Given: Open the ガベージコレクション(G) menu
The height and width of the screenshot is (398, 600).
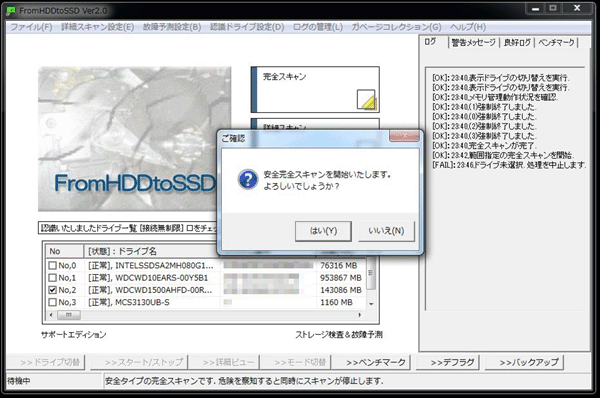Looking at the screenshot, I should [396, 27].
